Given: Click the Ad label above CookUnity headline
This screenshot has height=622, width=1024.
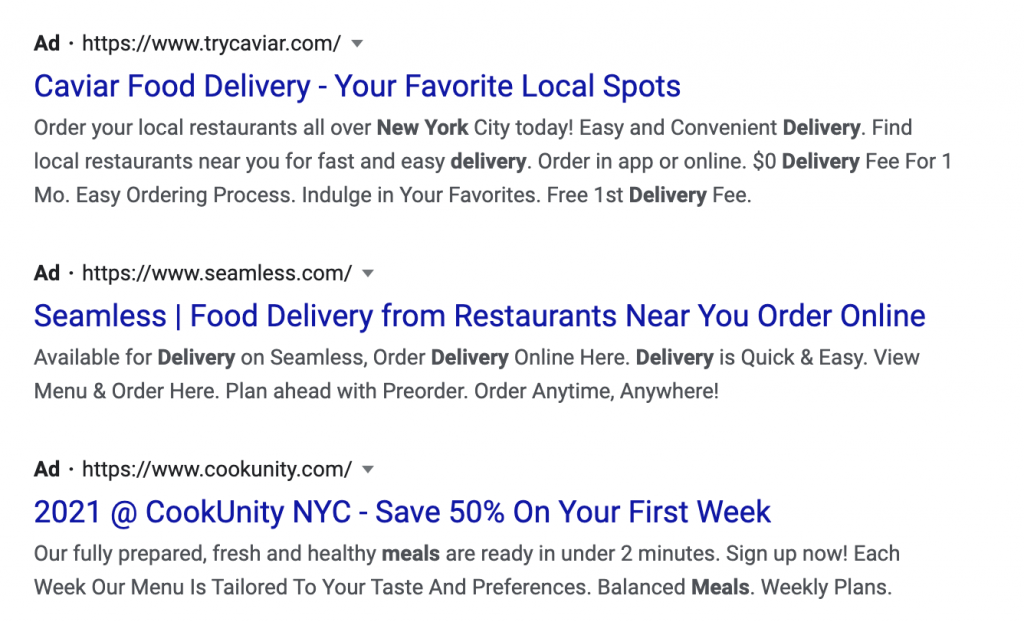Looking at the screenshot, I should [x=47, y=469].
